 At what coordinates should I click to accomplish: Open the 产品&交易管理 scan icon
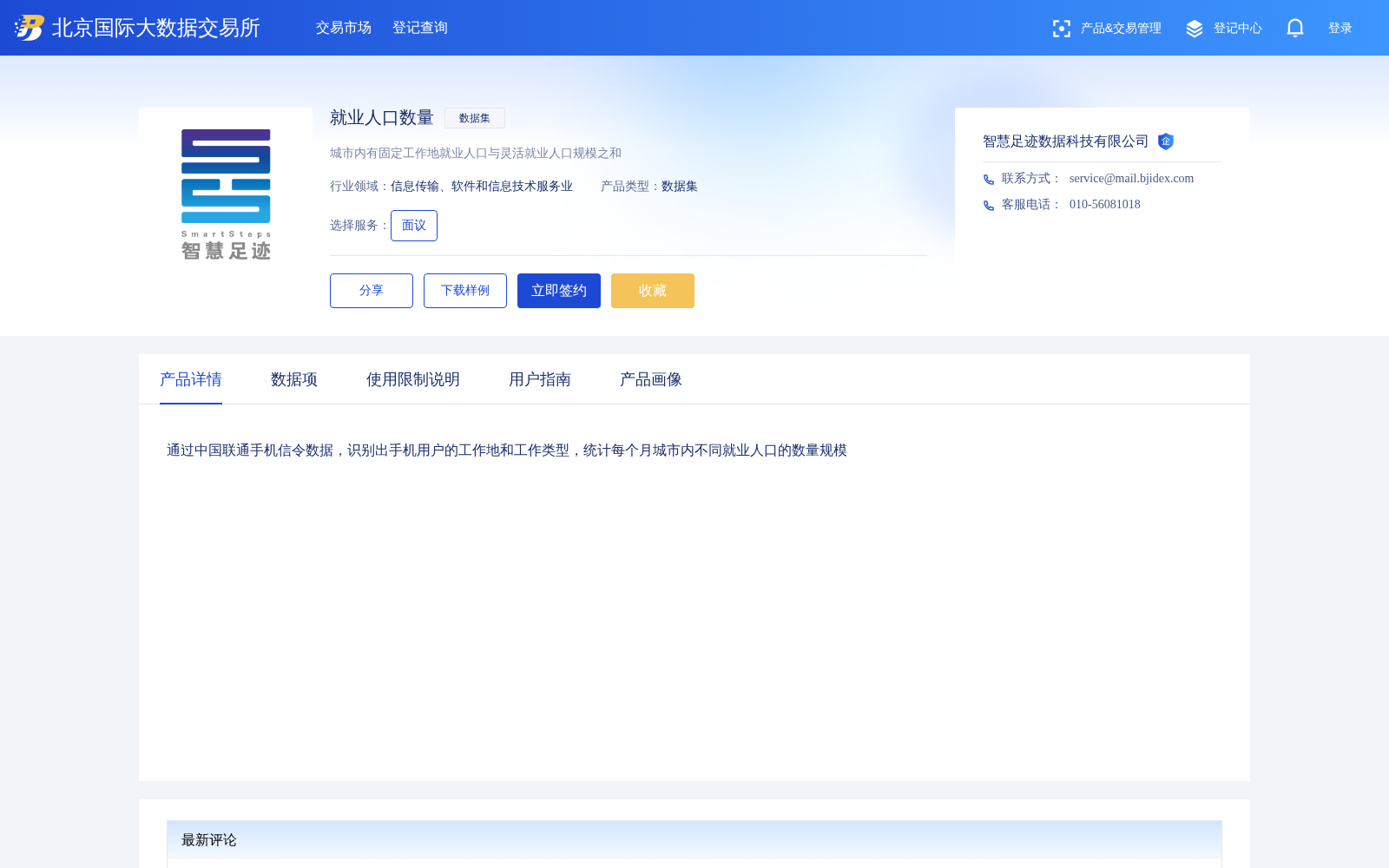click(1061, 29)
